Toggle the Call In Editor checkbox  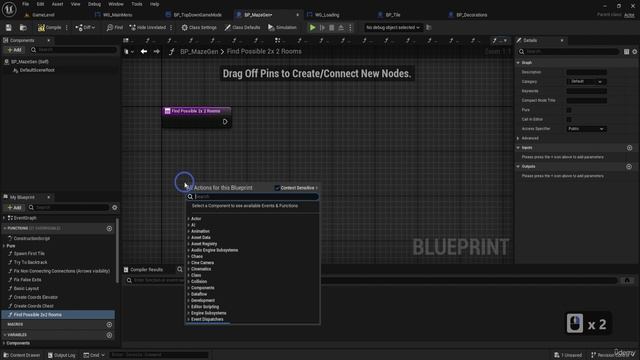tap(569, 120)
